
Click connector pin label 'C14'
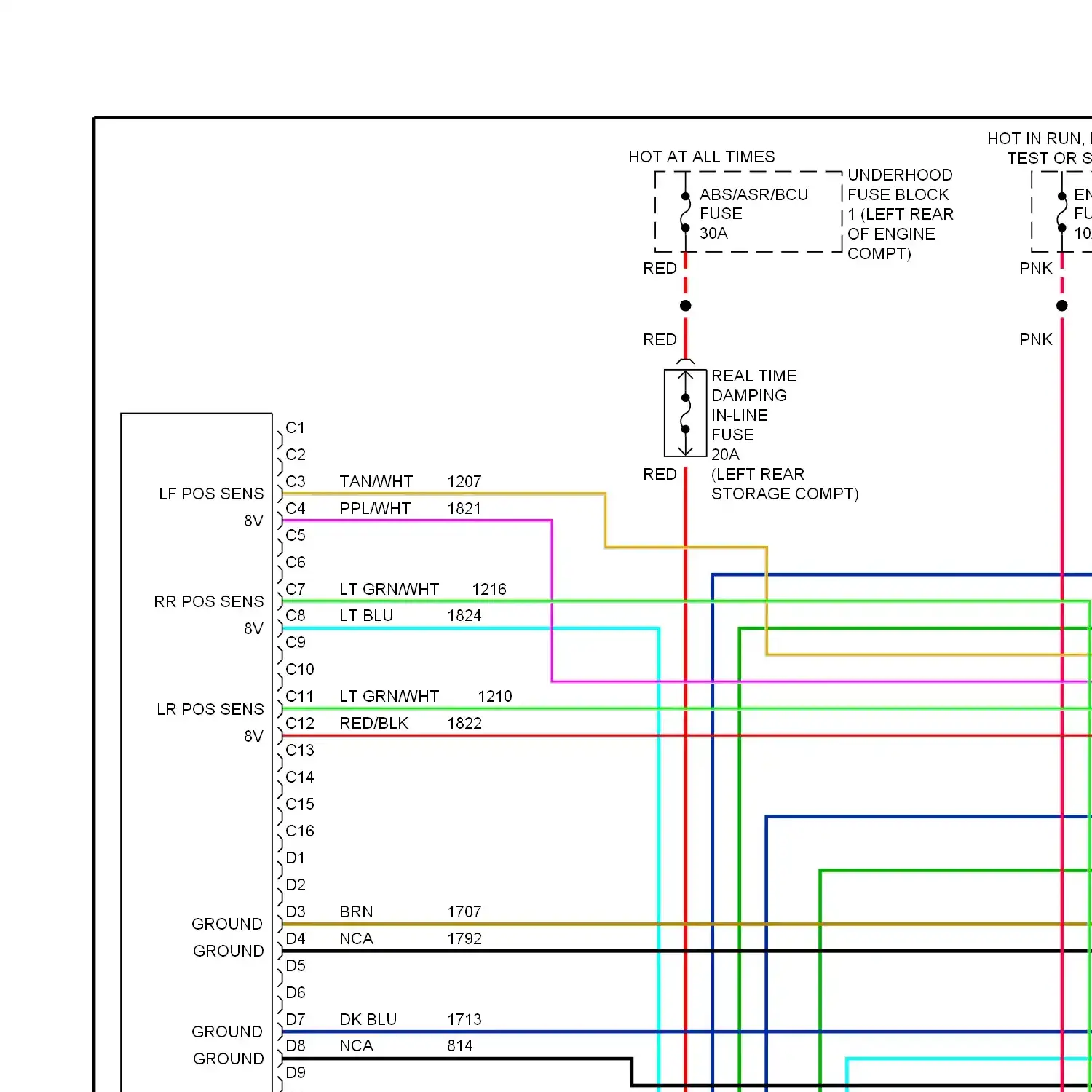pyautogui.click(x=300, y=778)
